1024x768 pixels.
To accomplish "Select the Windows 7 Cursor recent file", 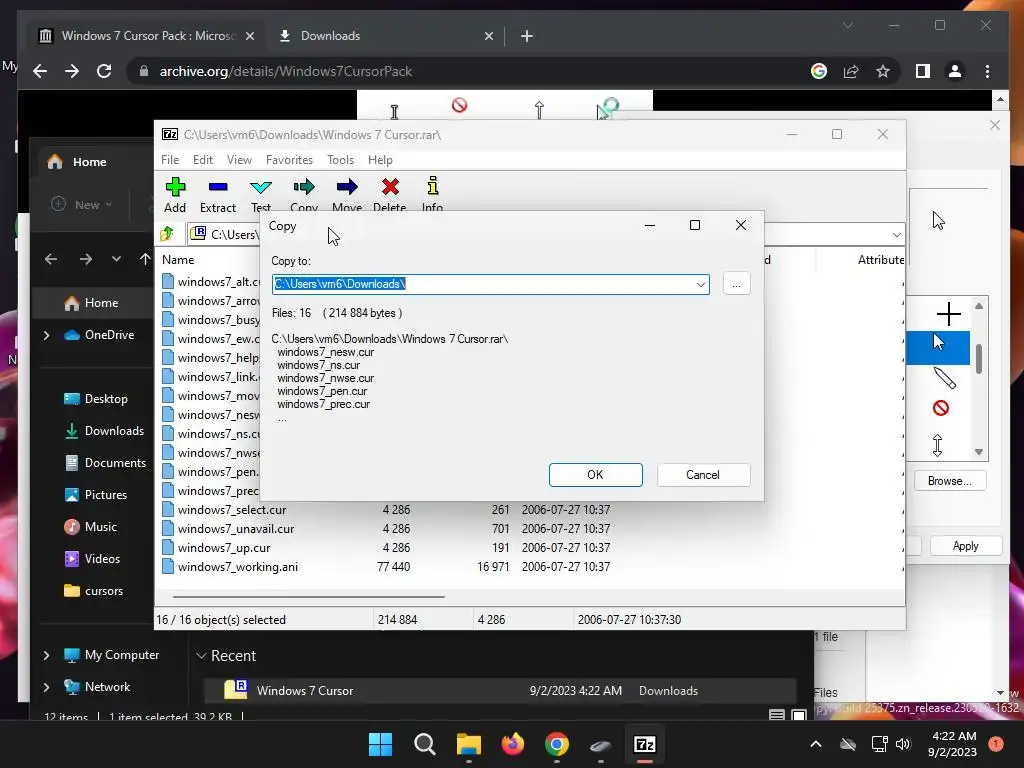I will point(500,690).
